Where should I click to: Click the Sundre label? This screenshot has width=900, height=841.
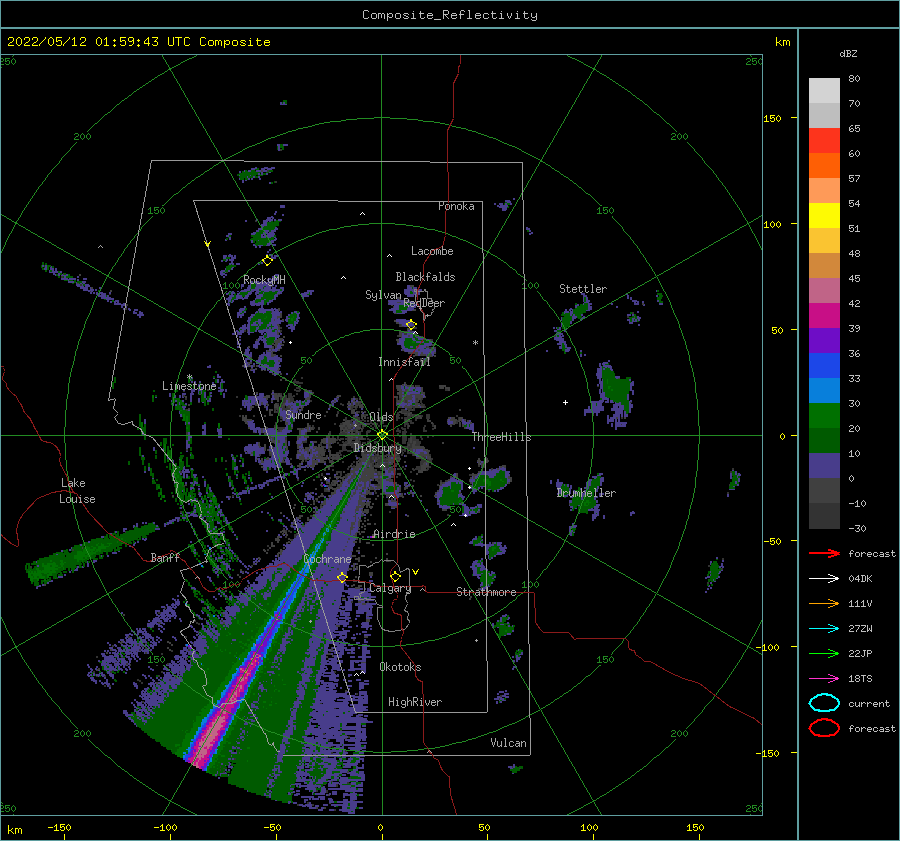coord(303,414)
